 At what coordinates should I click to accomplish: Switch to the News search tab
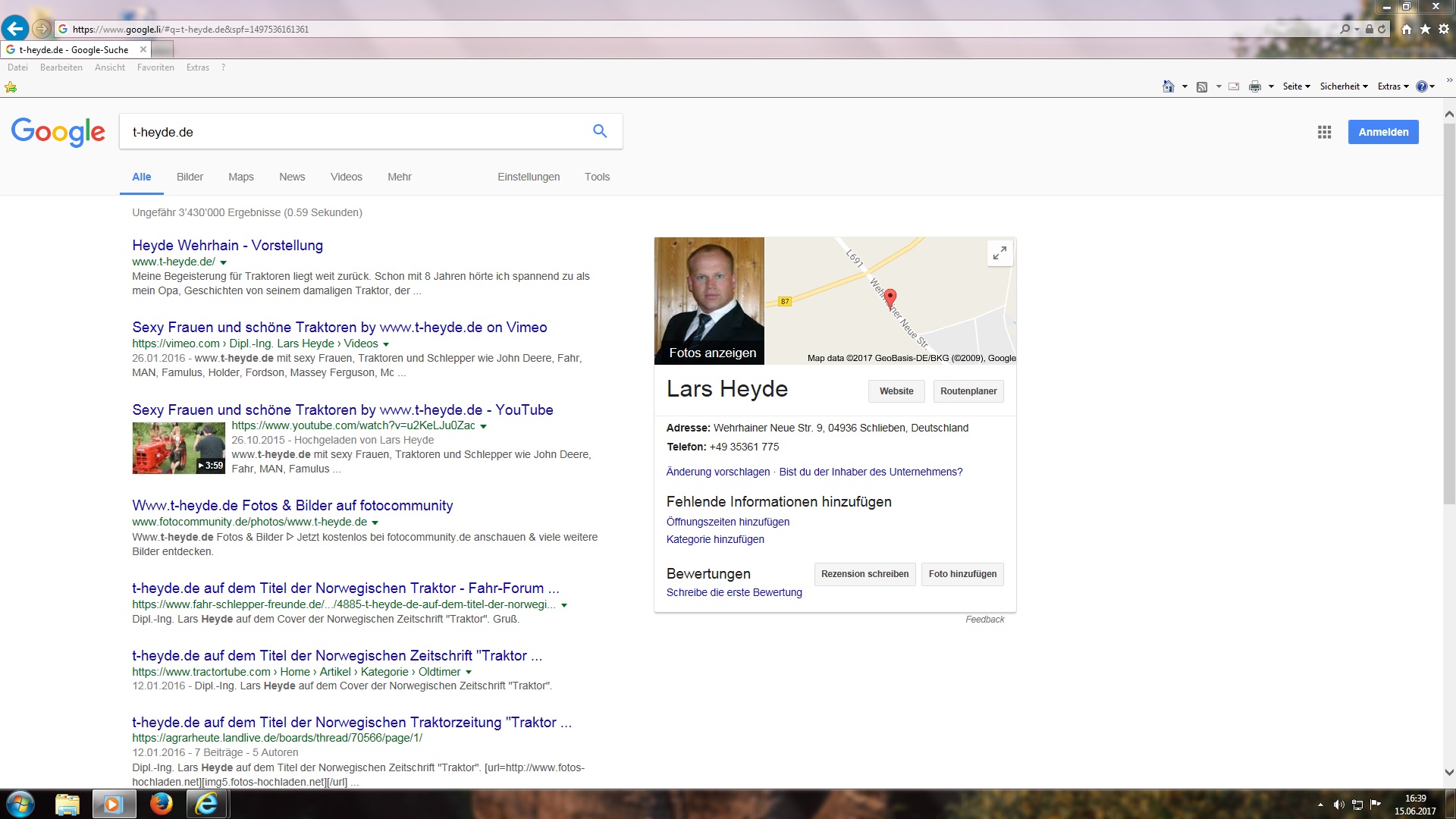[292, 177]
